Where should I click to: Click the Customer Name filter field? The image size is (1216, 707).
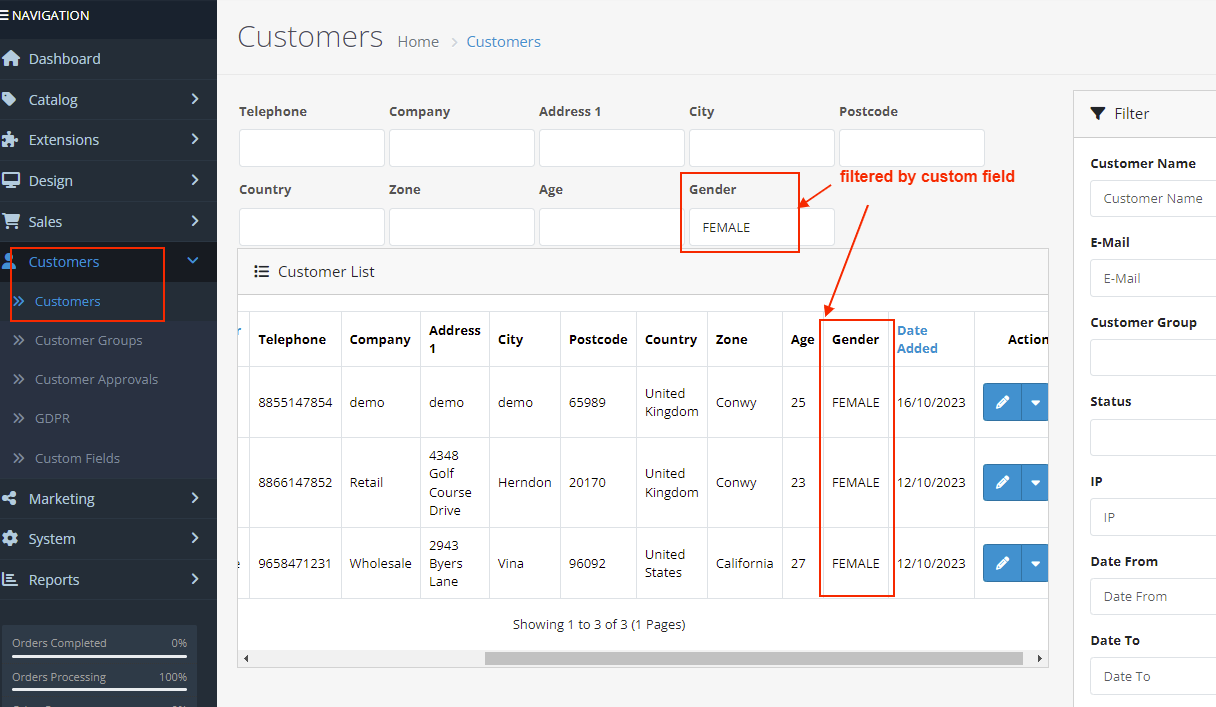pos(1153,199)
